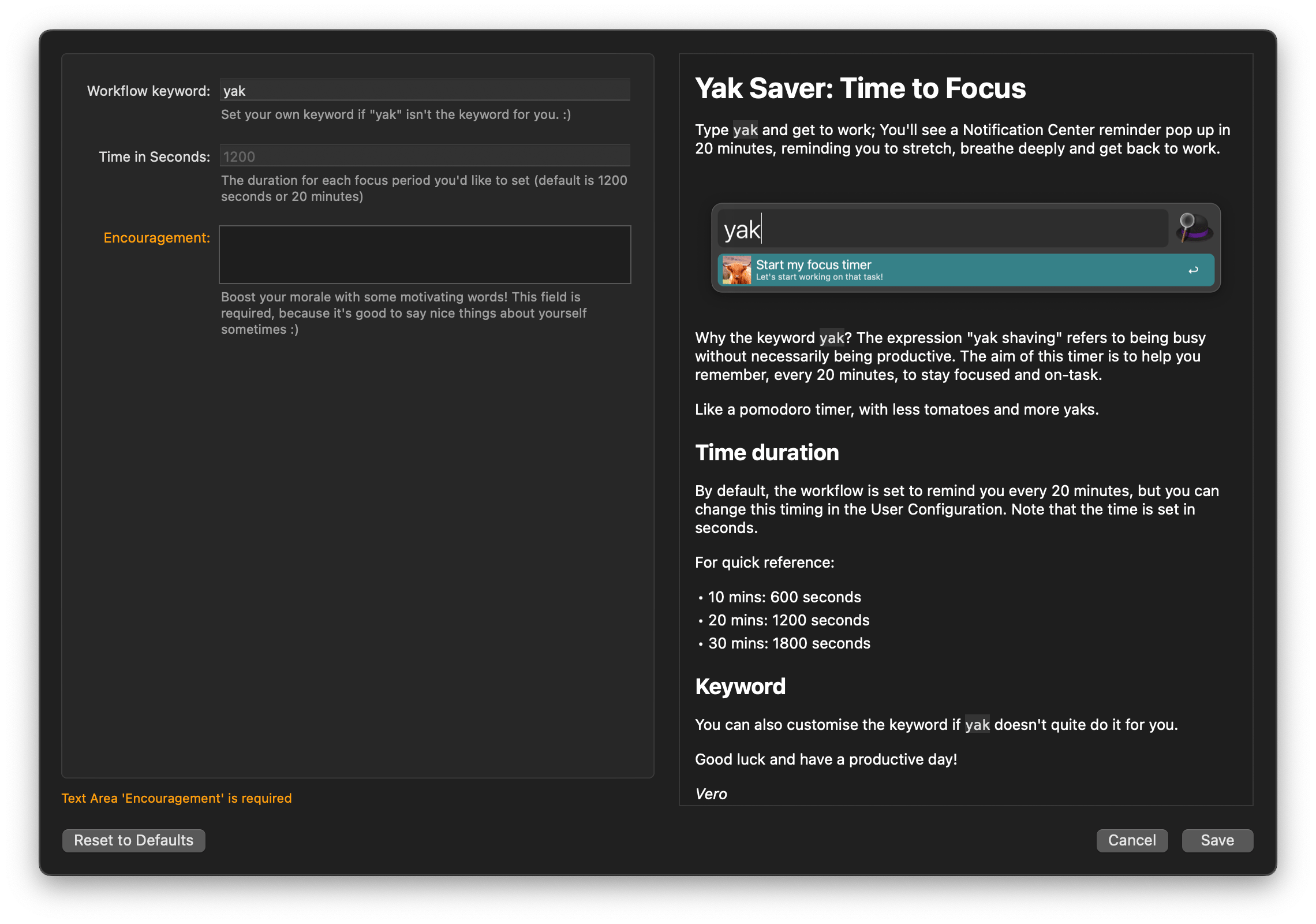The height and width of the screenshot is (924, 1316).
Task: Click the empty Encouragement text area
Action: [424, 255]
